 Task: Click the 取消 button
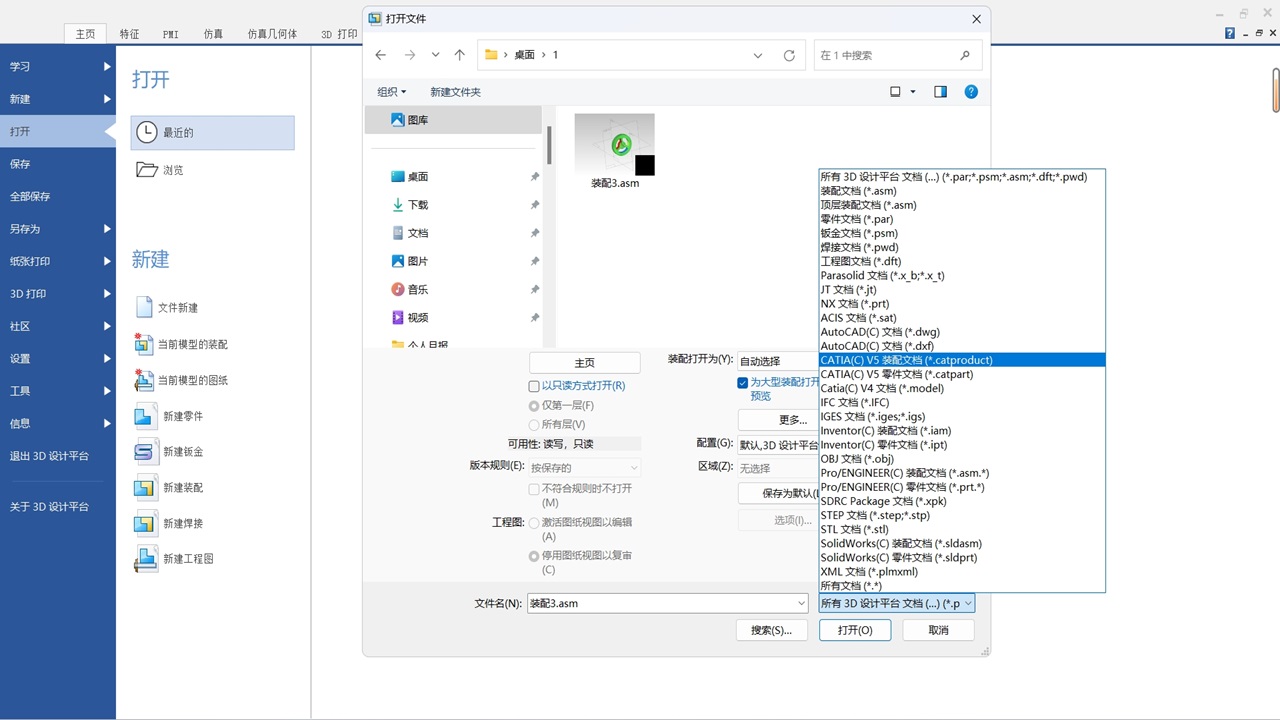tap(938, 631)
